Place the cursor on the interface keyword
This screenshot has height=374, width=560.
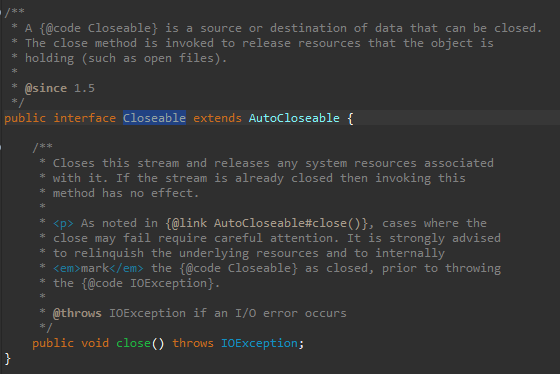[85, 118]
